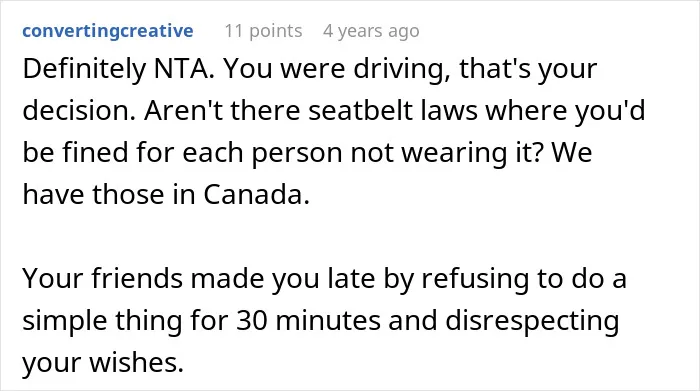The image size is (700, 391).
Task: Click the word Definitely at the comment start
Action: pos(84,69)
